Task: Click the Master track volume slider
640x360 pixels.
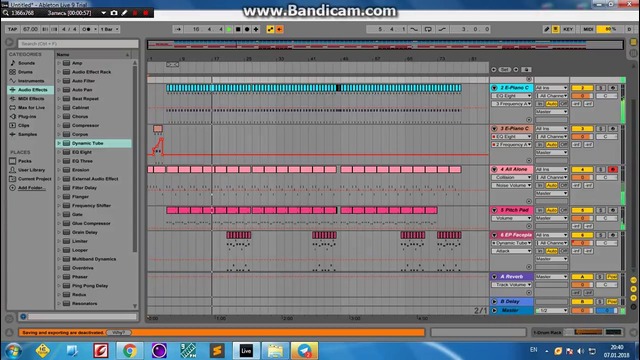Action: [x=582, y=311]
